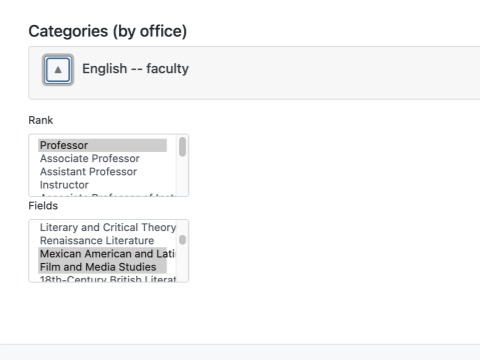
Task: Select Literary and Critical Theory field
Action: point(107,227)
